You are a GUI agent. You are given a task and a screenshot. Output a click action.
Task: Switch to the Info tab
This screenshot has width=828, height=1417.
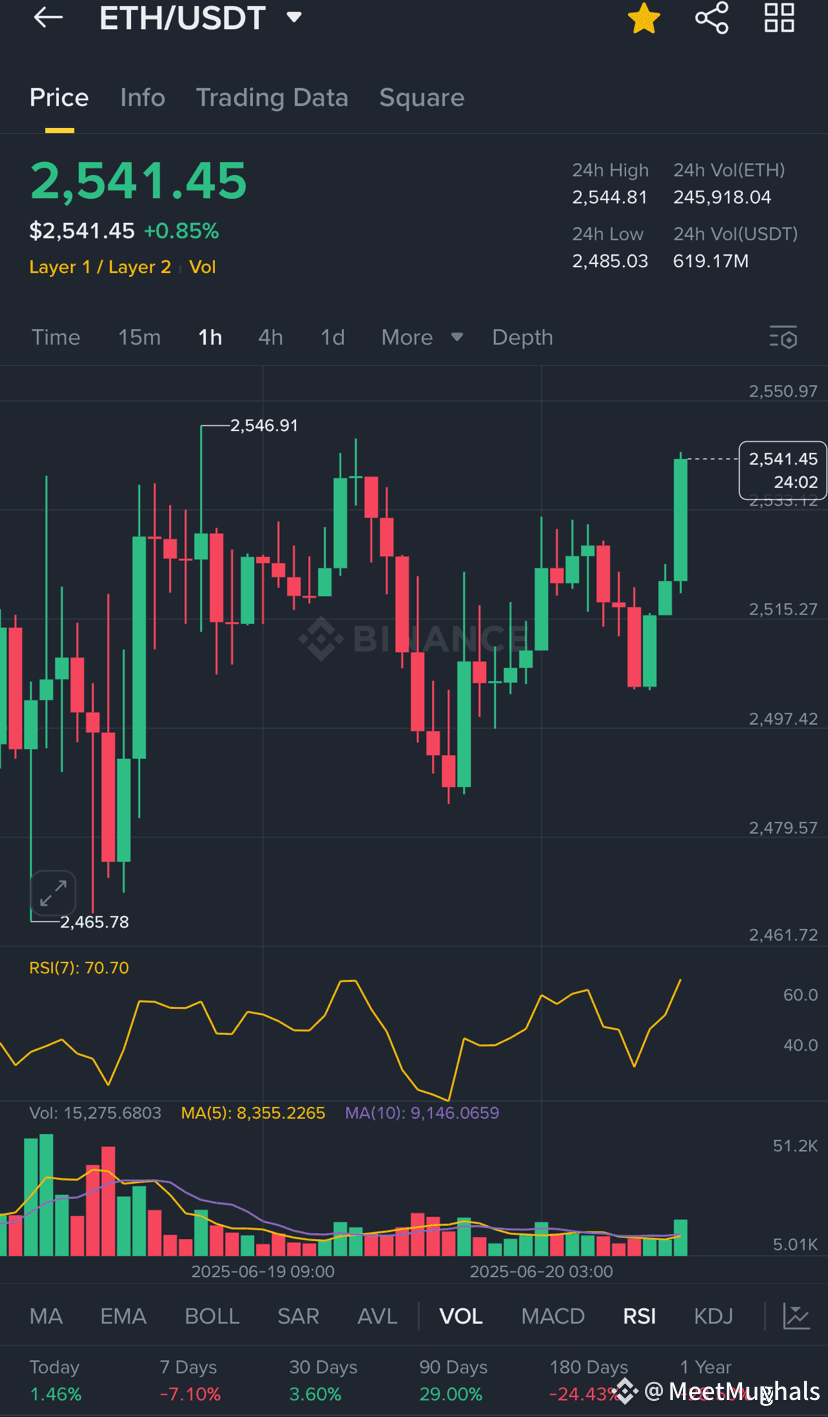[x=142, y=97]
